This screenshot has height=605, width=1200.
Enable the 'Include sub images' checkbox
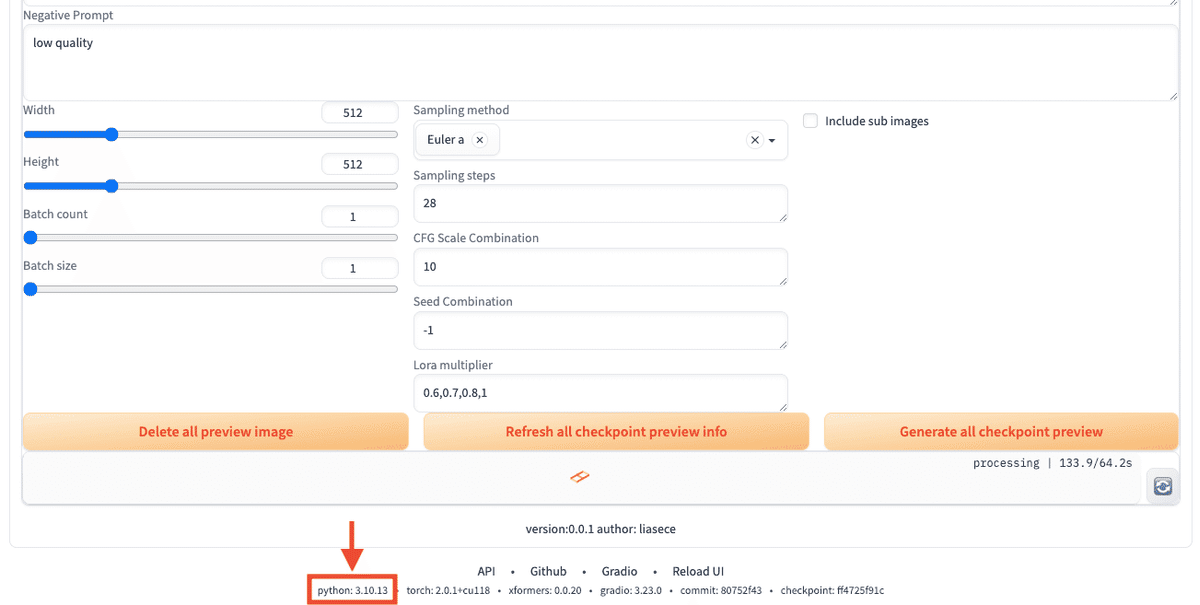810,120
